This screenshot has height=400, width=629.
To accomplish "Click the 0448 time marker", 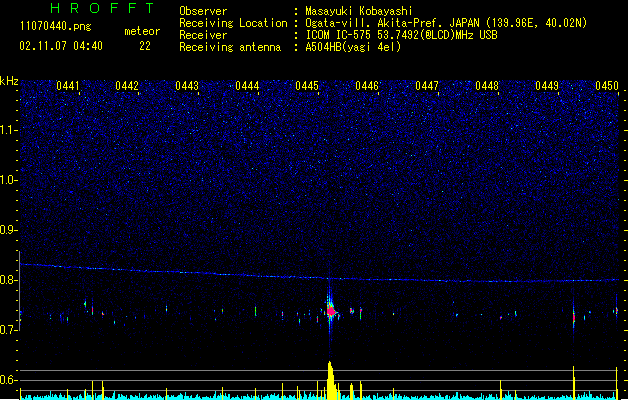I will point(487,86).
